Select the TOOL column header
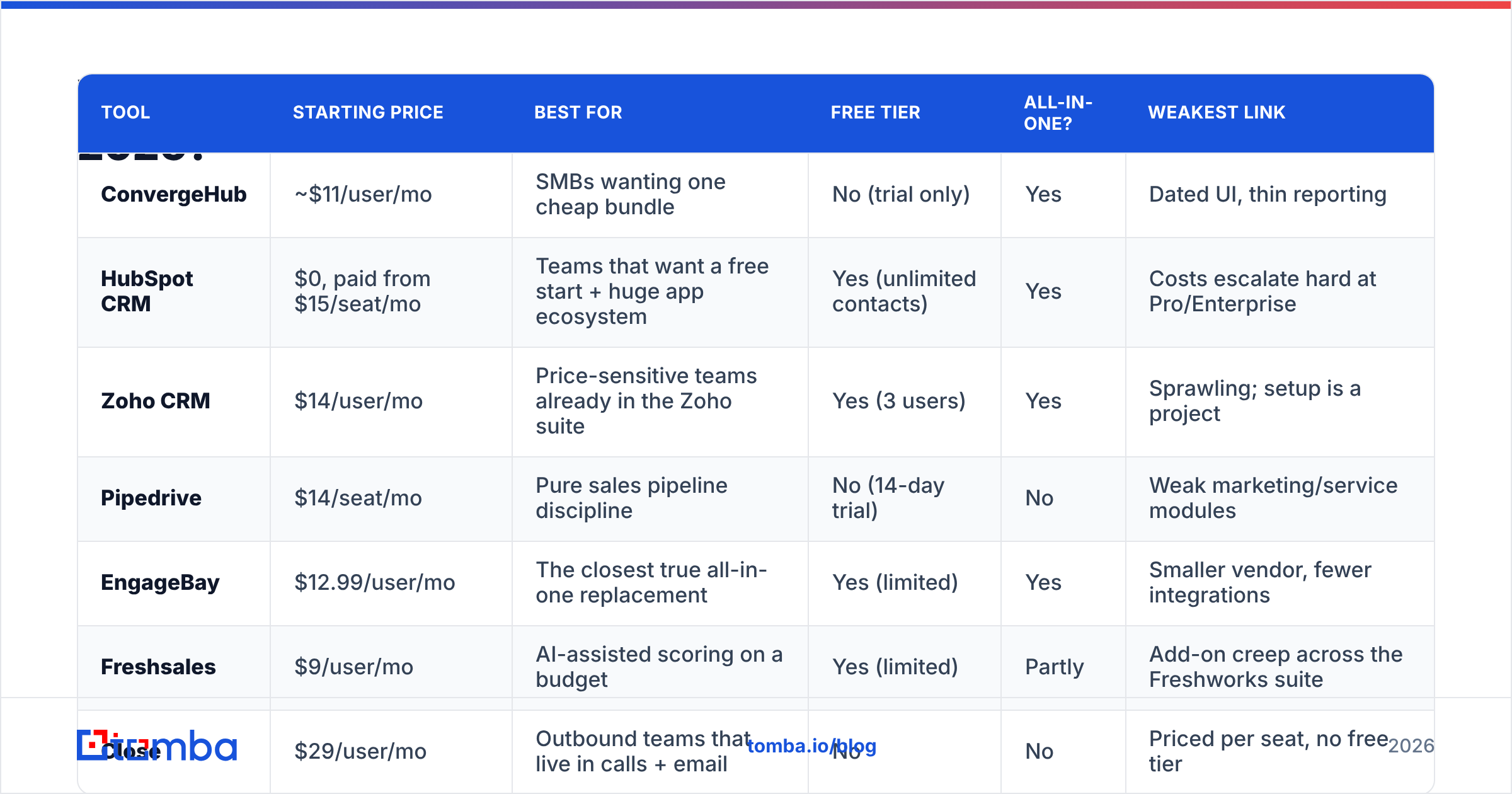 [x=126, y=113]
